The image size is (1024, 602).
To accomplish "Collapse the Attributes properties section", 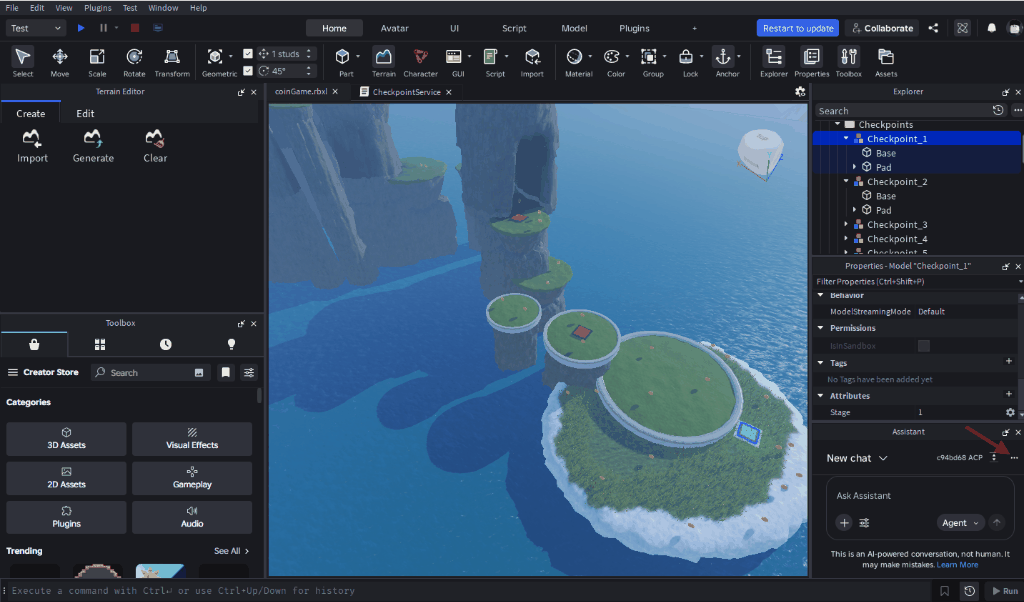I will pos(821,396).
